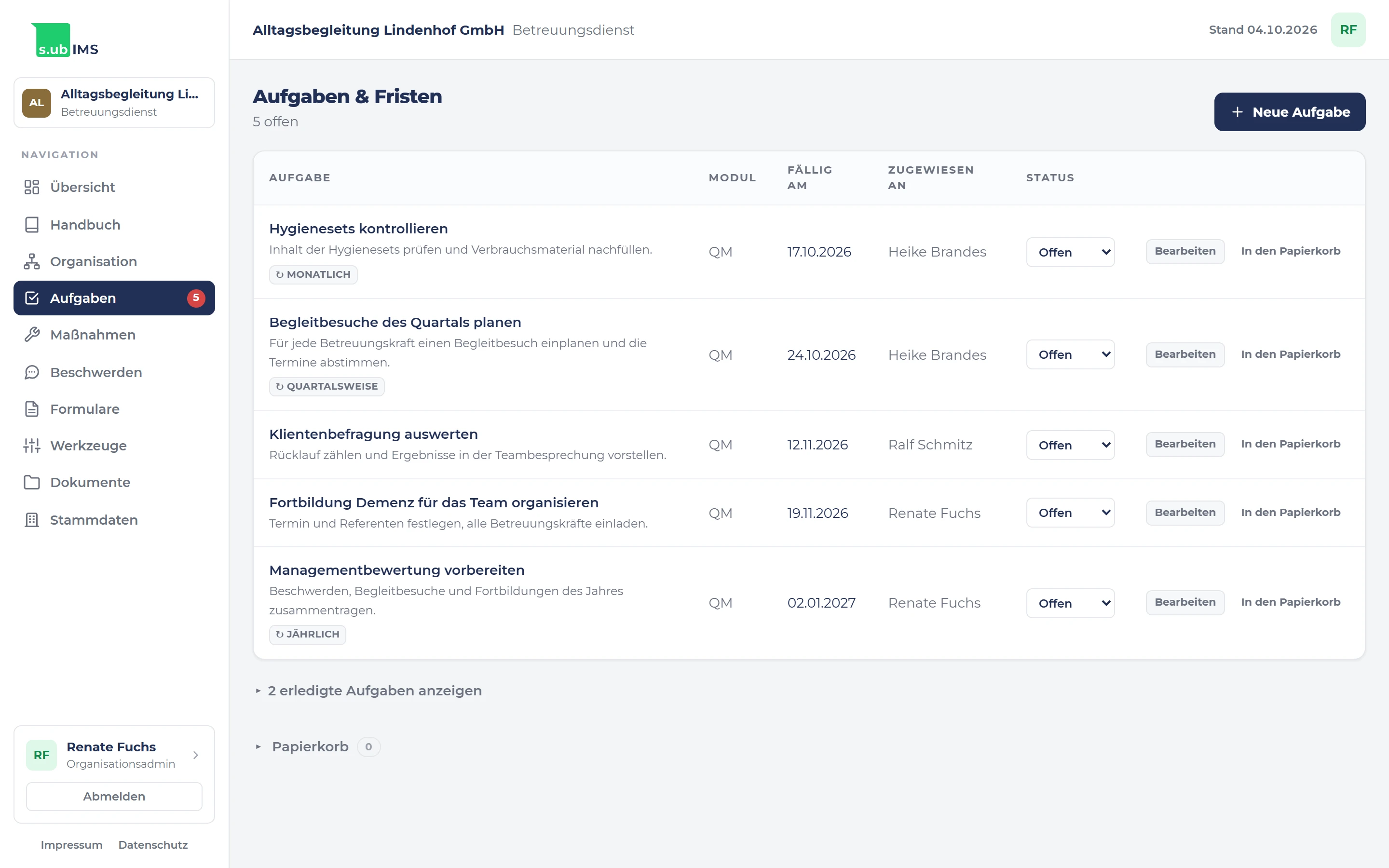This screenshot has height=868, width=1389.
Task: Click the AL organisation avatar
Action: pos(37,103)
